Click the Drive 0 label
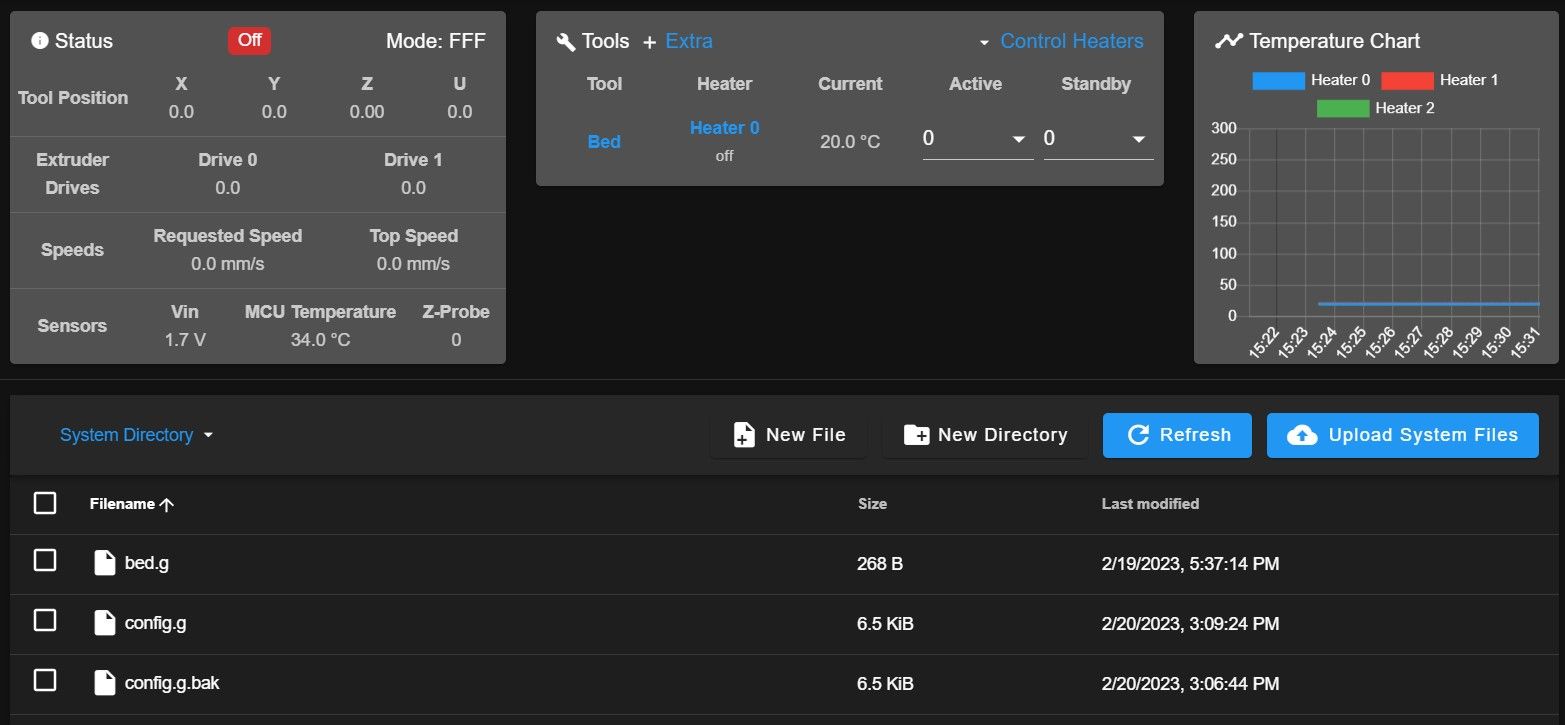Image resolution: width=1565 pixels, height=725 pixels. pyautogui.click(x=227, y=160)
